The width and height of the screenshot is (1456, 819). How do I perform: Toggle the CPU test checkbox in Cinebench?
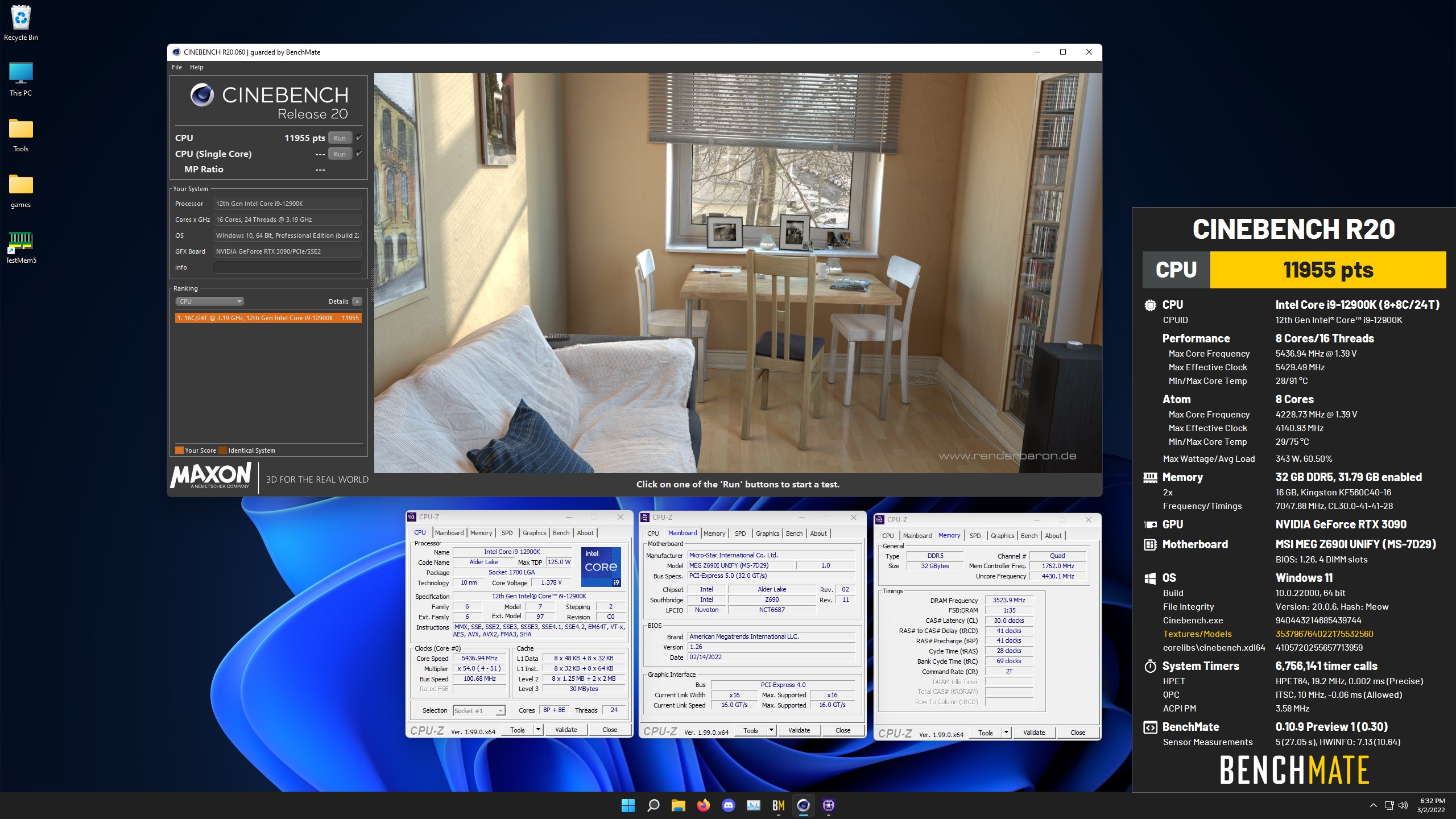point(359,138)
